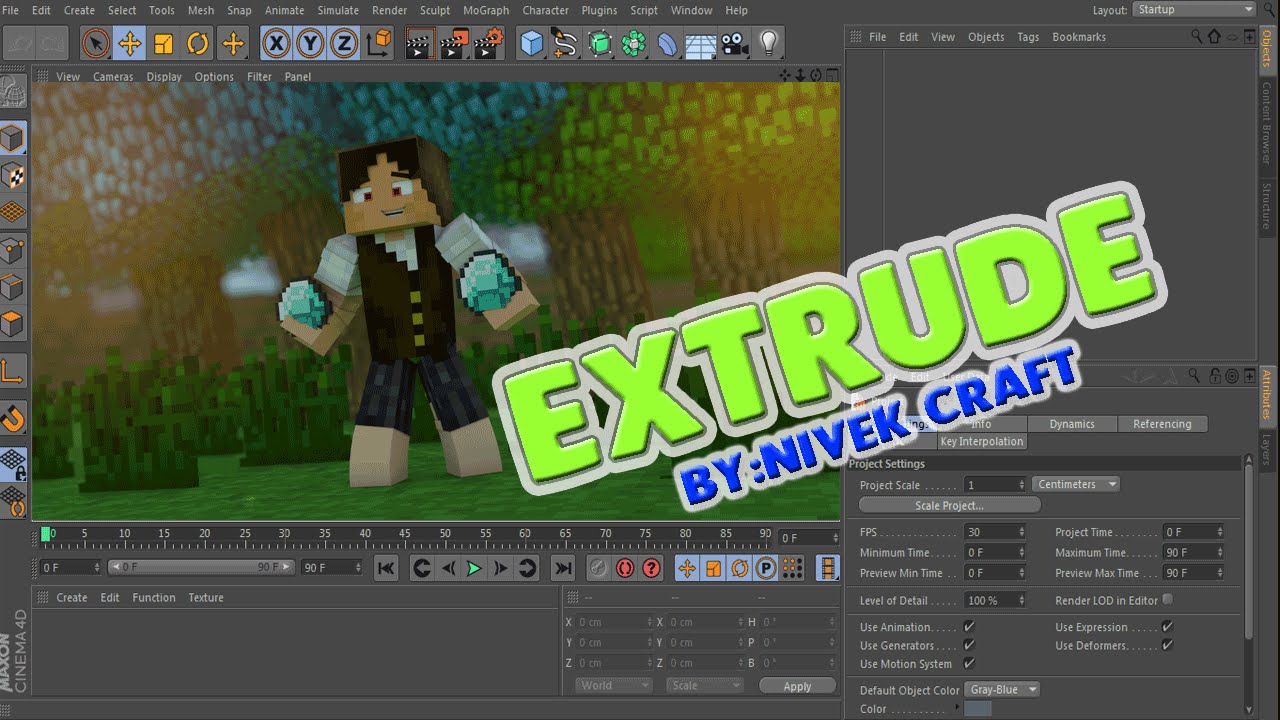Open the Gray-Blue default color dropdown
Viewport: 1280px width, 720px height.
point(1002,689)
